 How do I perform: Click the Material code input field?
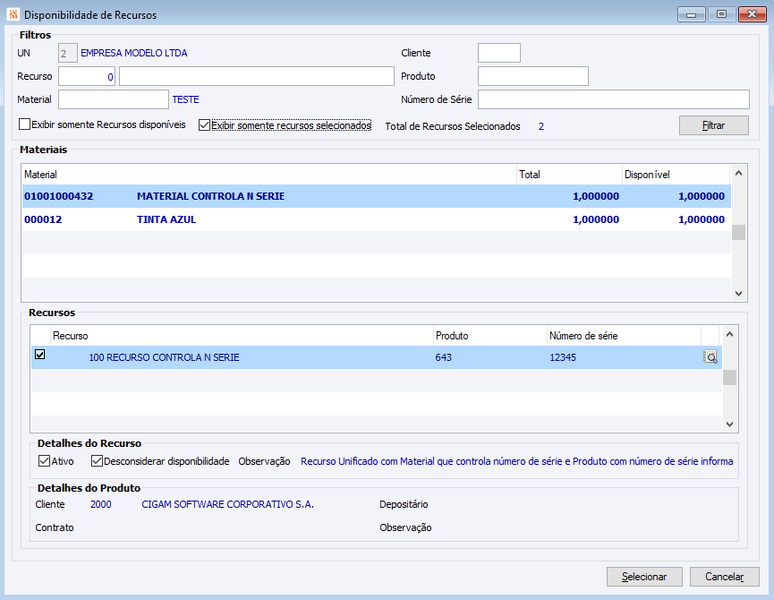tap(114, 99)
